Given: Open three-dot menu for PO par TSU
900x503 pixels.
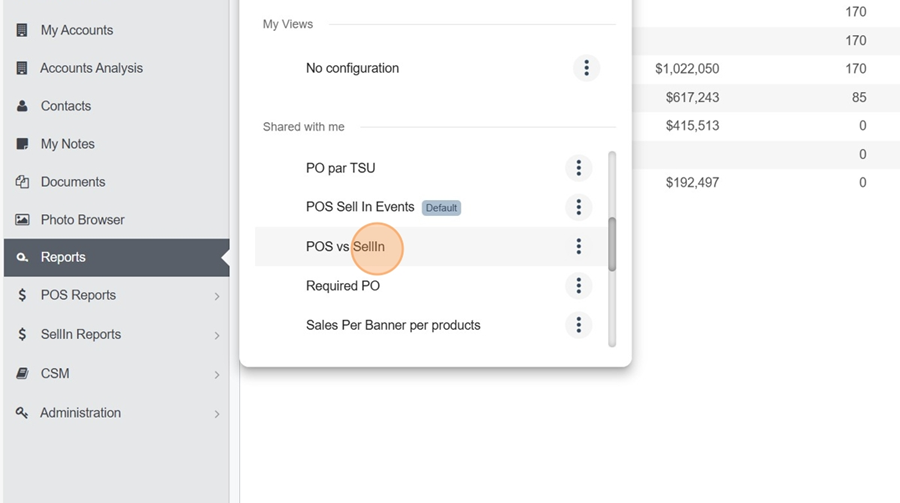Looking at the screenshot, I should click(579, 168).
